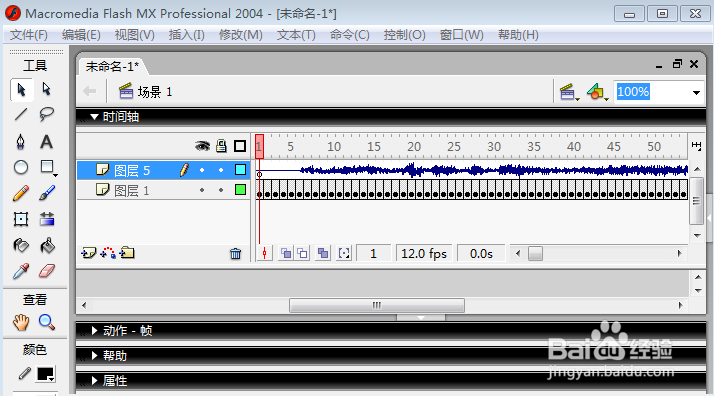Open the 帮助(H) menu
The width and height of the screenshot is (714, 396).
point(518,35)
